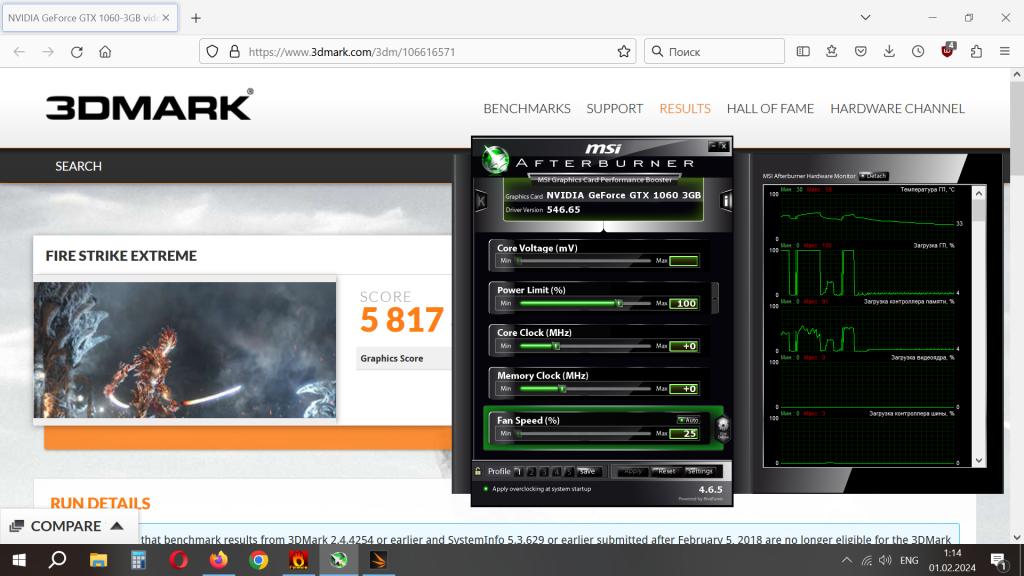Viewport: 1024px width, 576px height.
Task: Open fan User Define icon beside Fan Speed
Action: (723, 428)
